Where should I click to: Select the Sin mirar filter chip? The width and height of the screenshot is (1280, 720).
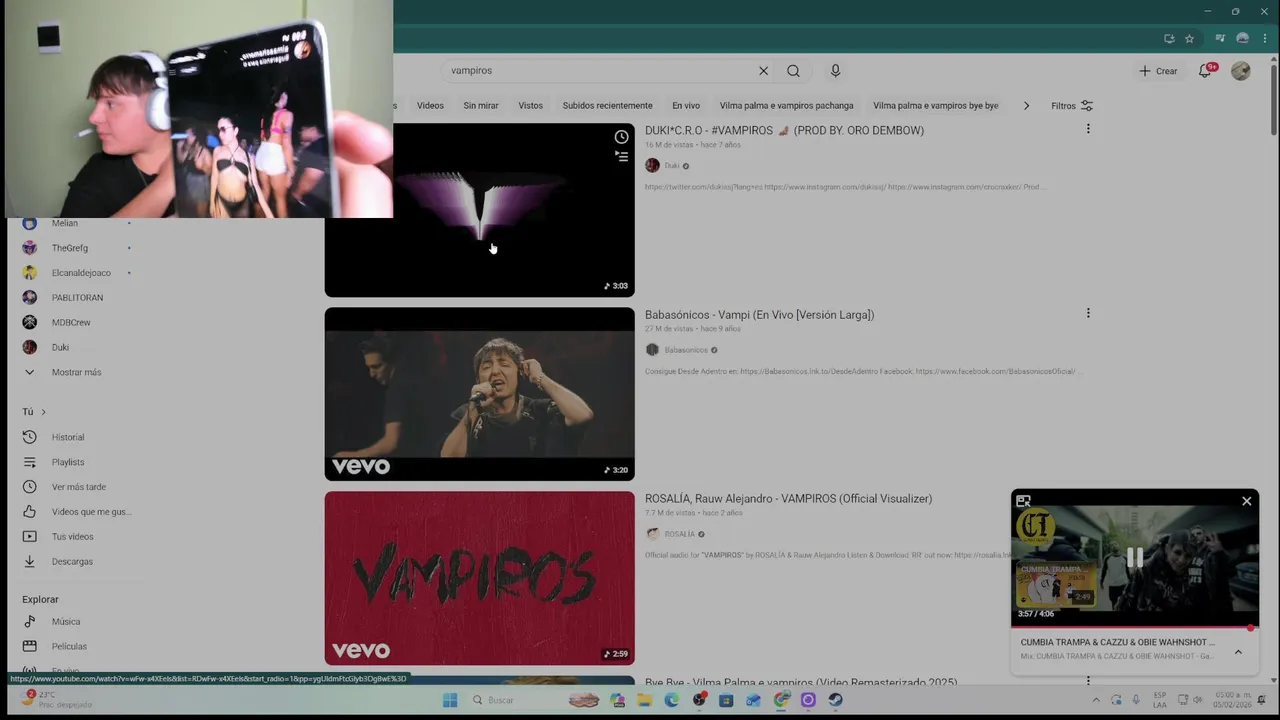point(481,106)
